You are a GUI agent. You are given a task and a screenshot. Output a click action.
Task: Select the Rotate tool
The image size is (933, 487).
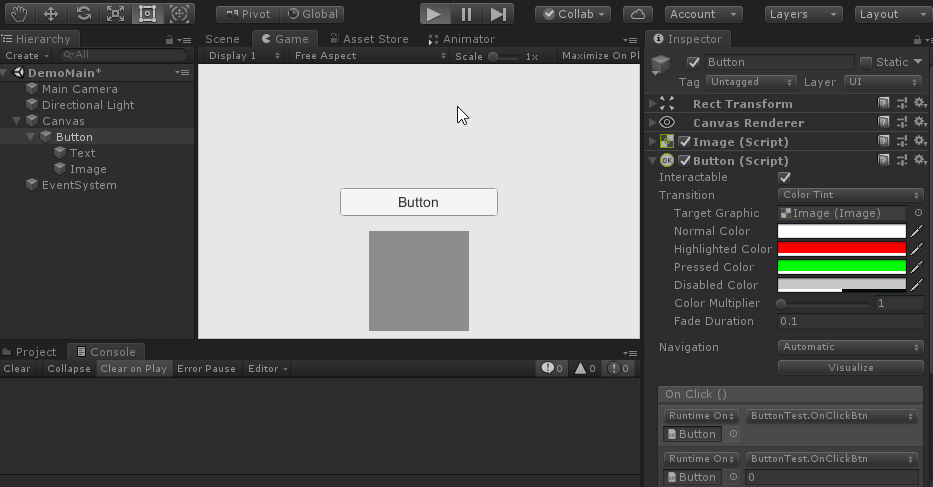[83, 14]
